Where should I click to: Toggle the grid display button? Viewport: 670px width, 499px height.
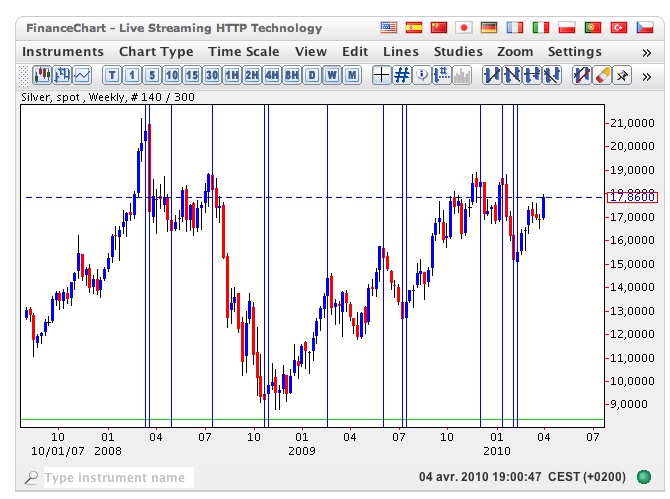click(x=402, y=74)
